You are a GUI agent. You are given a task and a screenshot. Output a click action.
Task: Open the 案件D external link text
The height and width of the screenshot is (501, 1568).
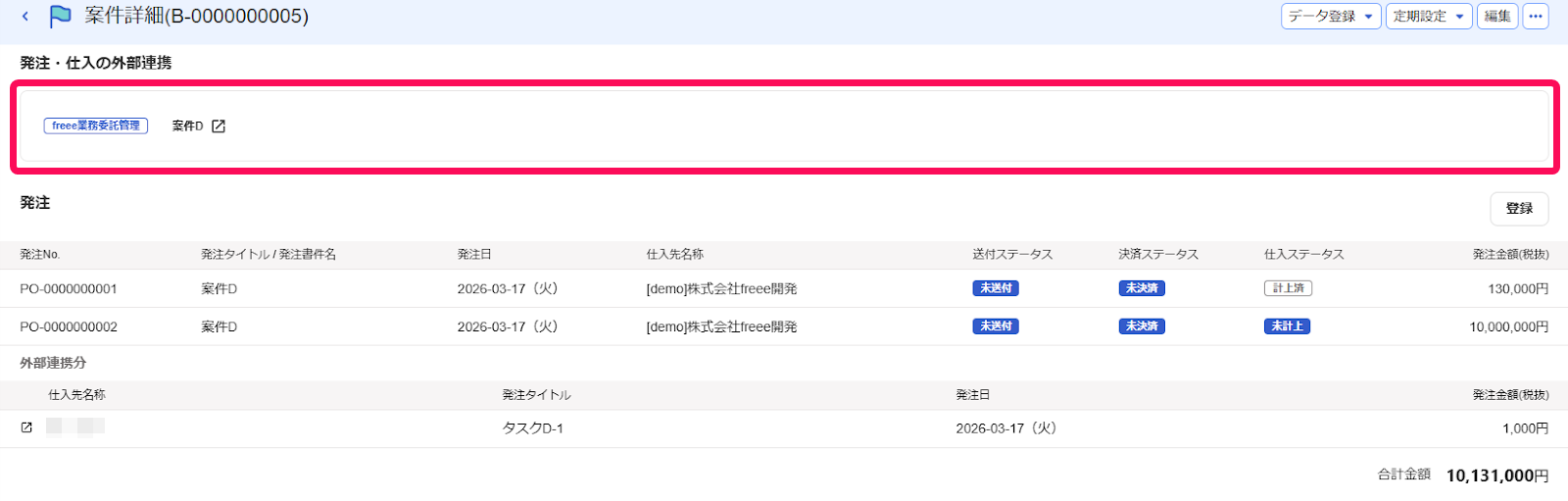pos(187,126)
